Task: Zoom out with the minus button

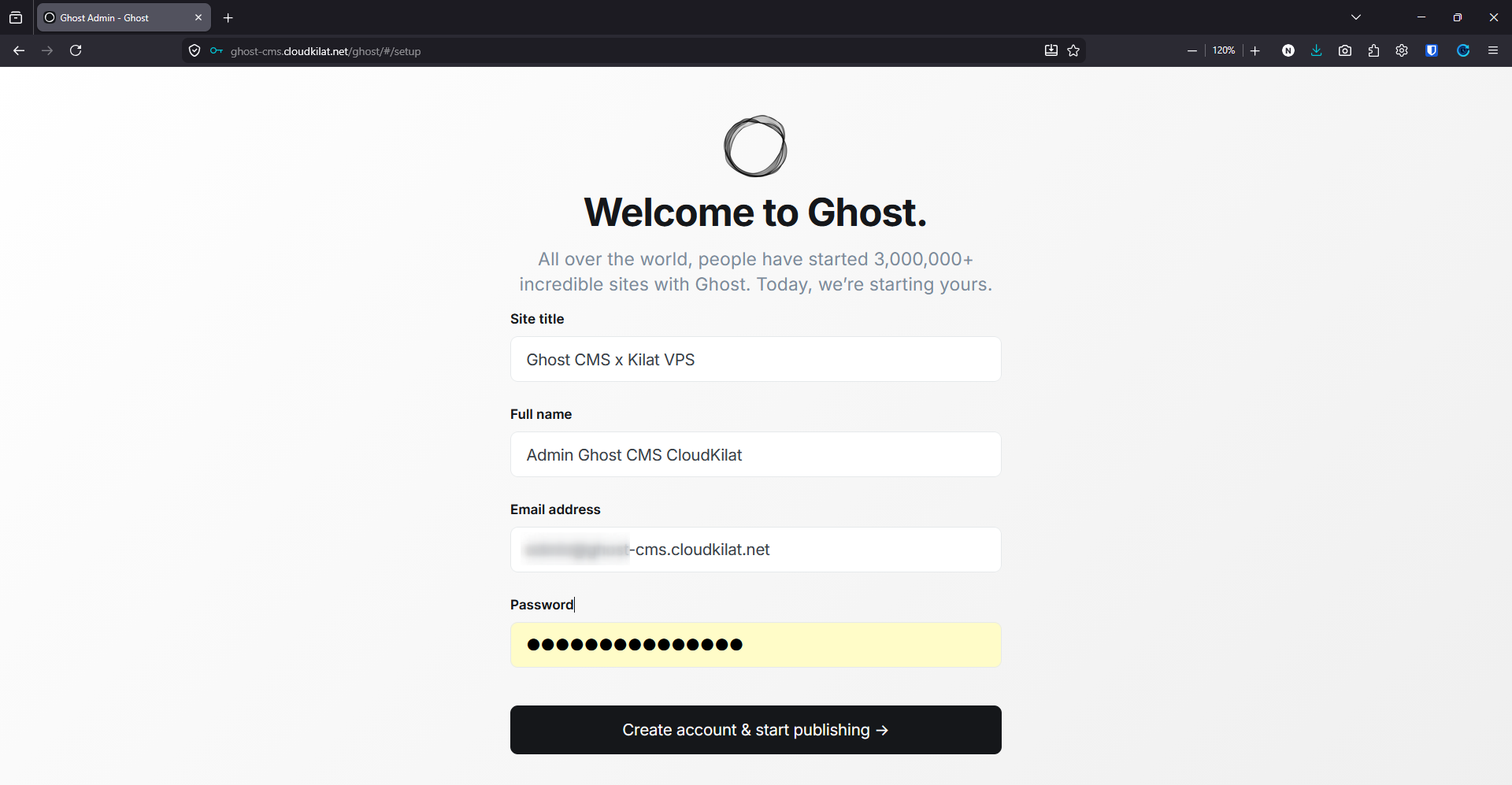Action: pos(1192,50)
